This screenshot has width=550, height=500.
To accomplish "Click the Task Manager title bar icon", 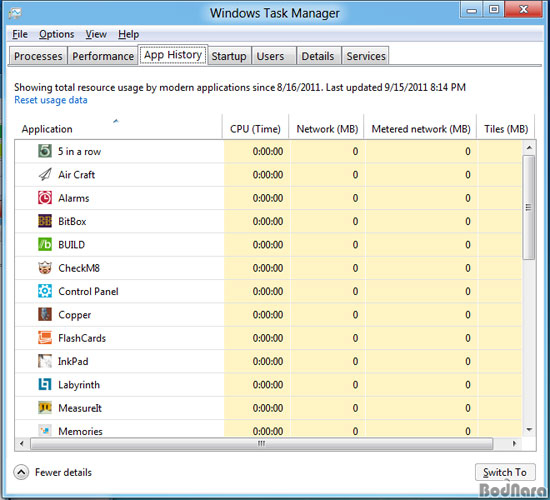I will click(15, 13).
